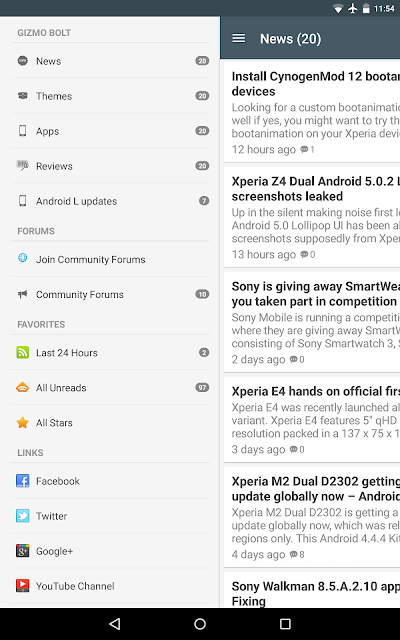This screenshot has width=400, height=640.
Task: Click the Reviews category icon
Action: pos(23,165)
